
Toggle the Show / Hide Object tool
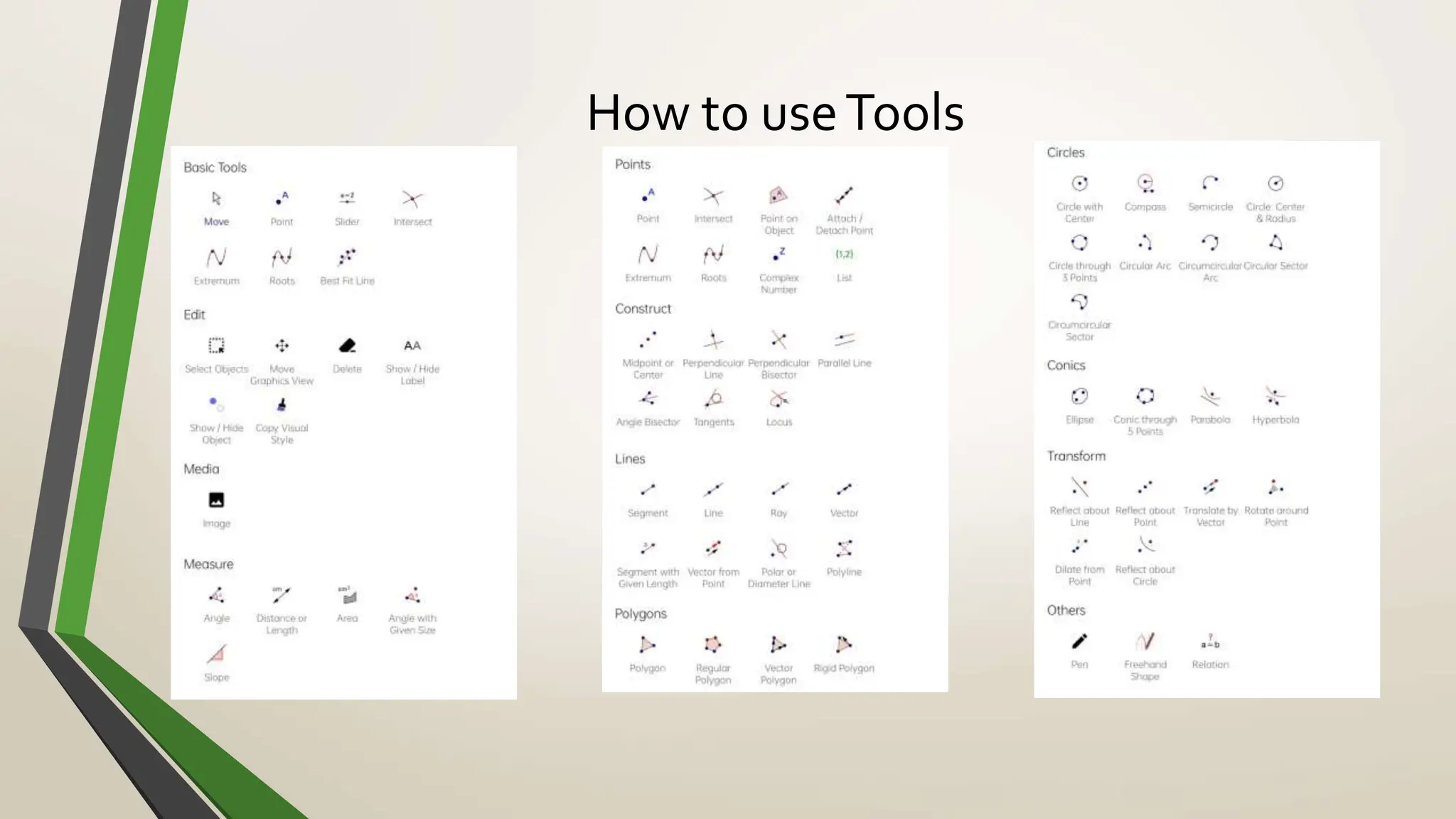216,405
